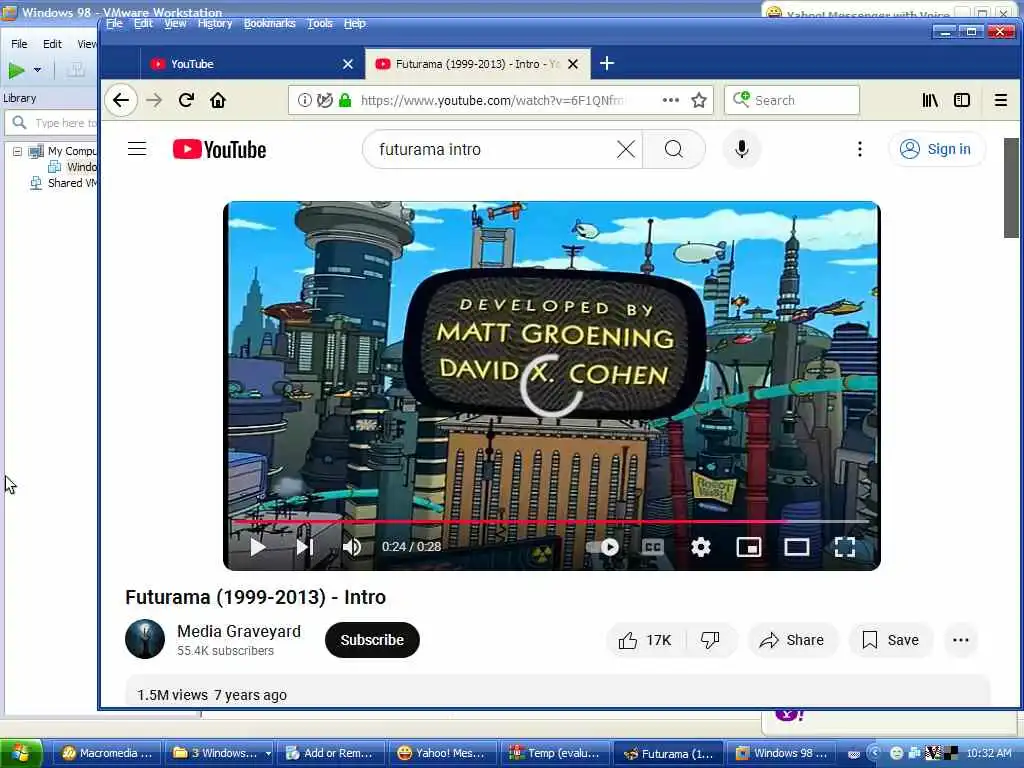Open a new Firefox tab
This screenshot has height=768, width=1024.
607,63
